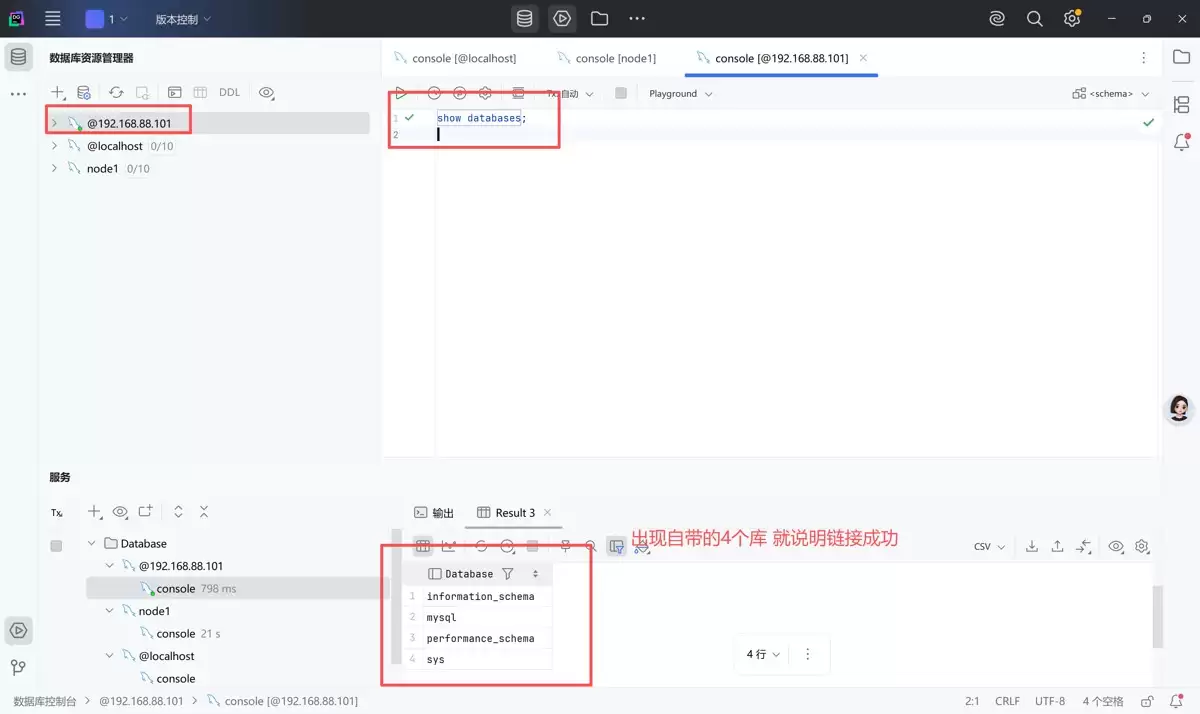
Task: Open the CSV export format dropdown
Action: tap(989, 547)
